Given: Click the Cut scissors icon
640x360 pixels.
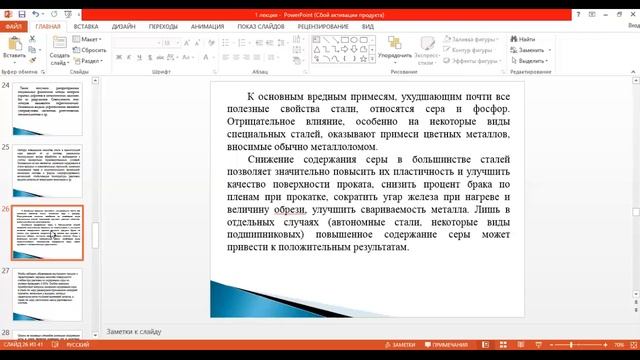Looking at the screenshot, I should coord(32,39).
